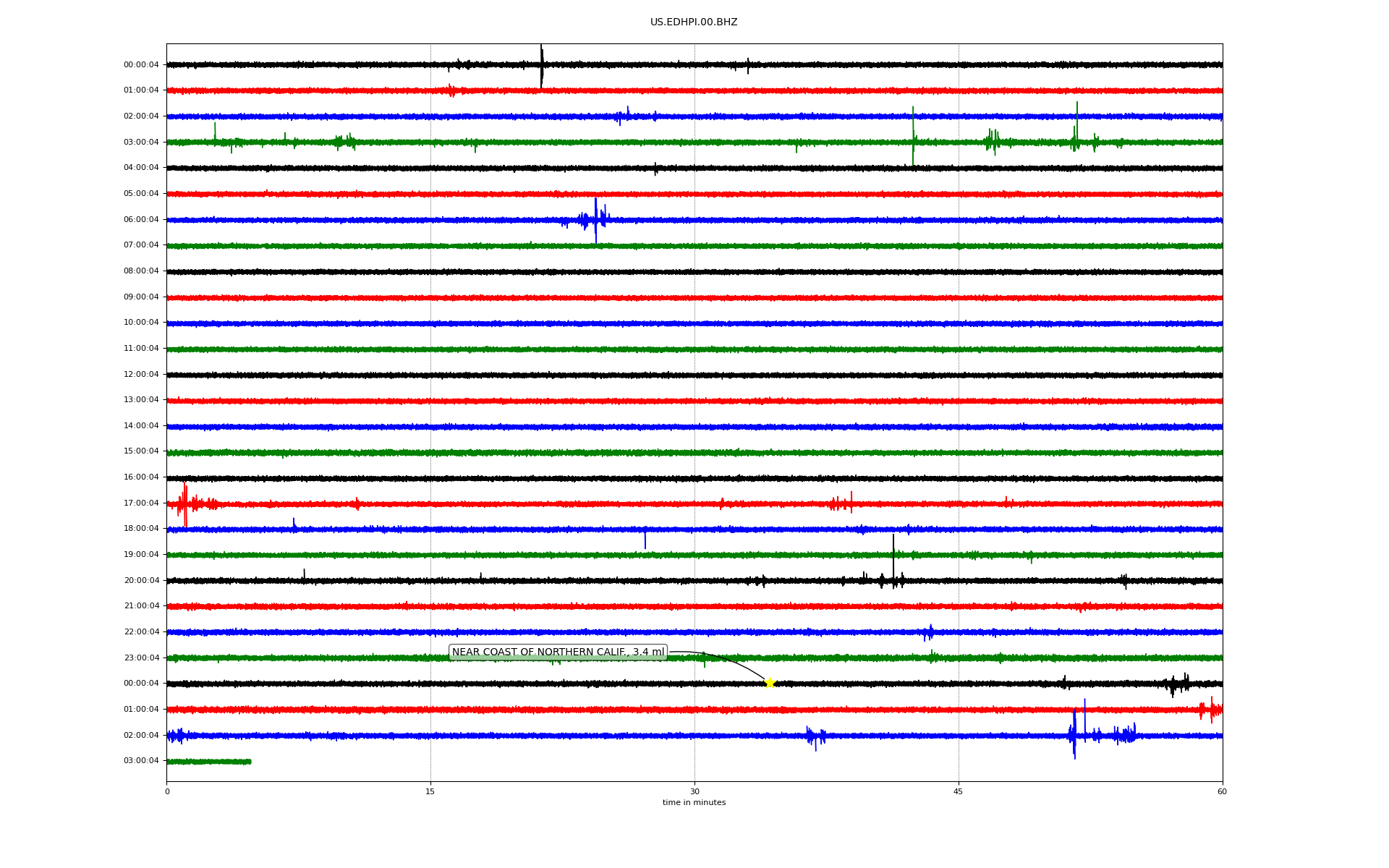The height and width of the screenshot is (868, 1389).
Task: Click the 22:00:04 row time label
Action: [141, 632]
